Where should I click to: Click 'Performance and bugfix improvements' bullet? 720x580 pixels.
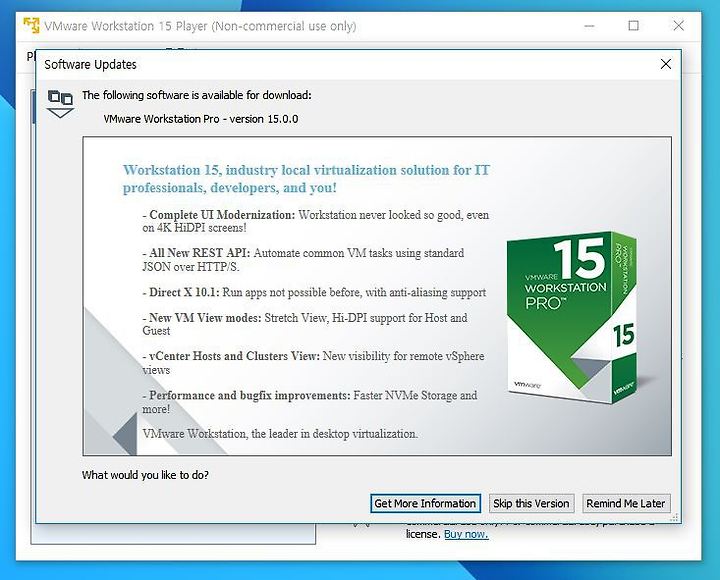[x=309, y=402]
